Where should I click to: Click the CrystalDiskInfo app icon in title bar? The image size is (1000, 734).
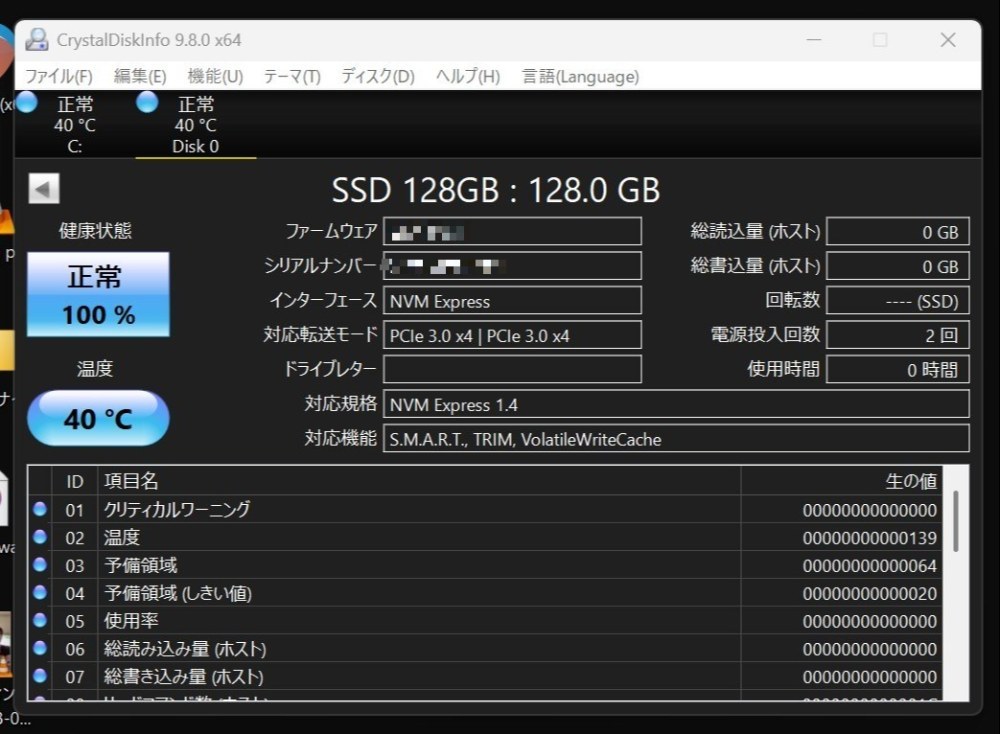[x=36, y=40]
